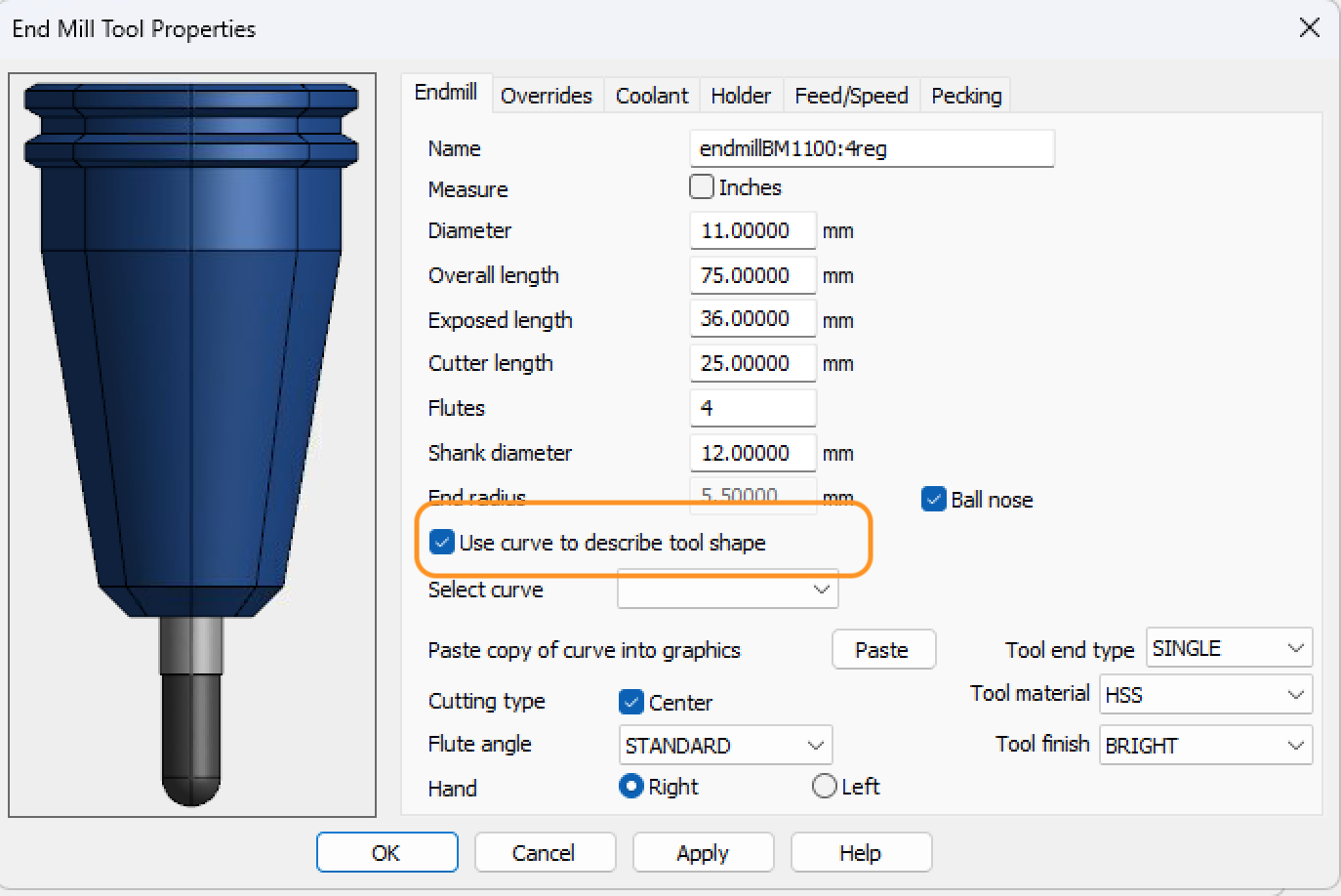The height and width of the screenshot is (896, 1341).
Task: Open the Pecking tab
Action: 964,95
